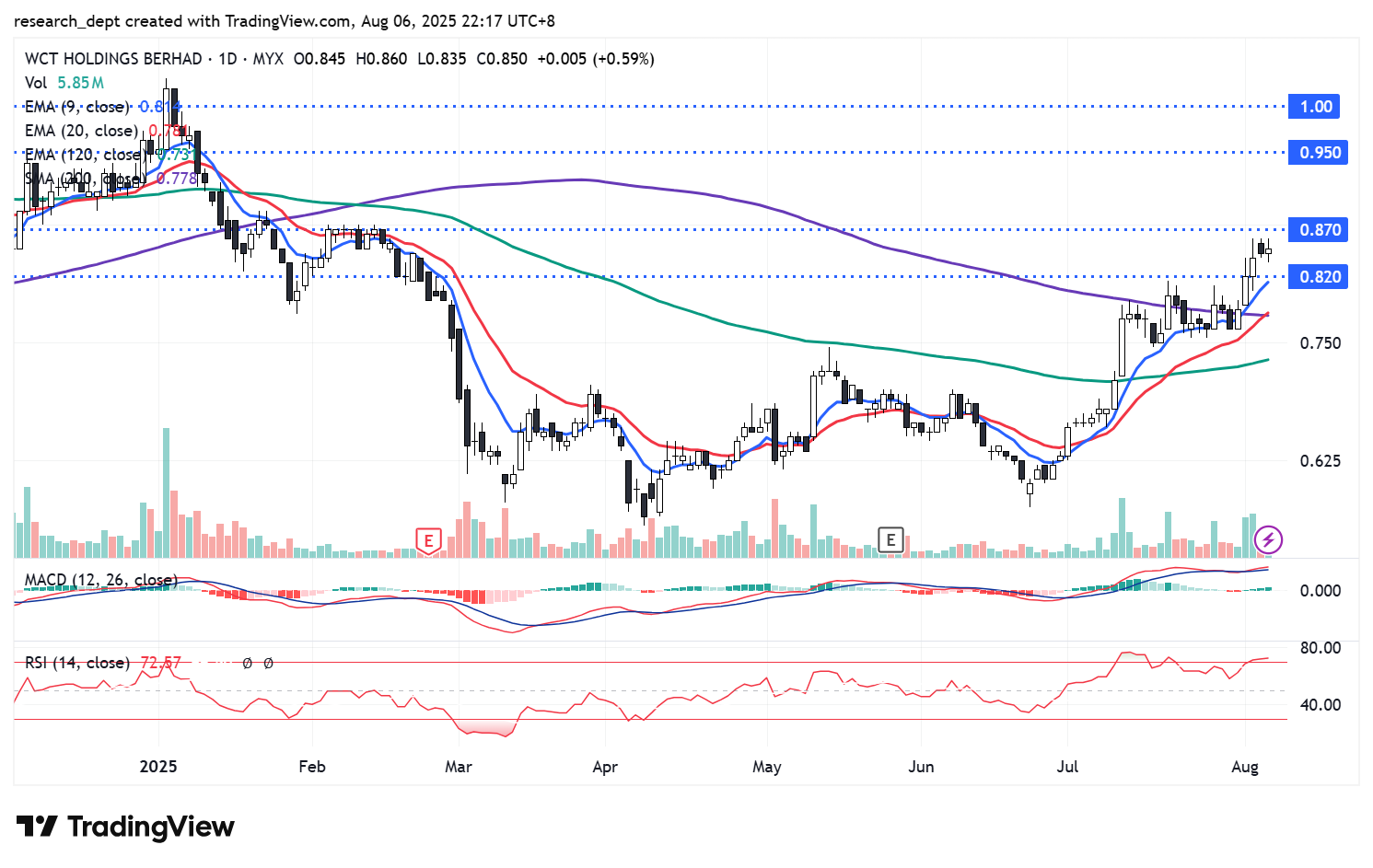Select the 0.950 price level label
1373x868 pixels.
pyautogui.click(x=1320, y=153)
